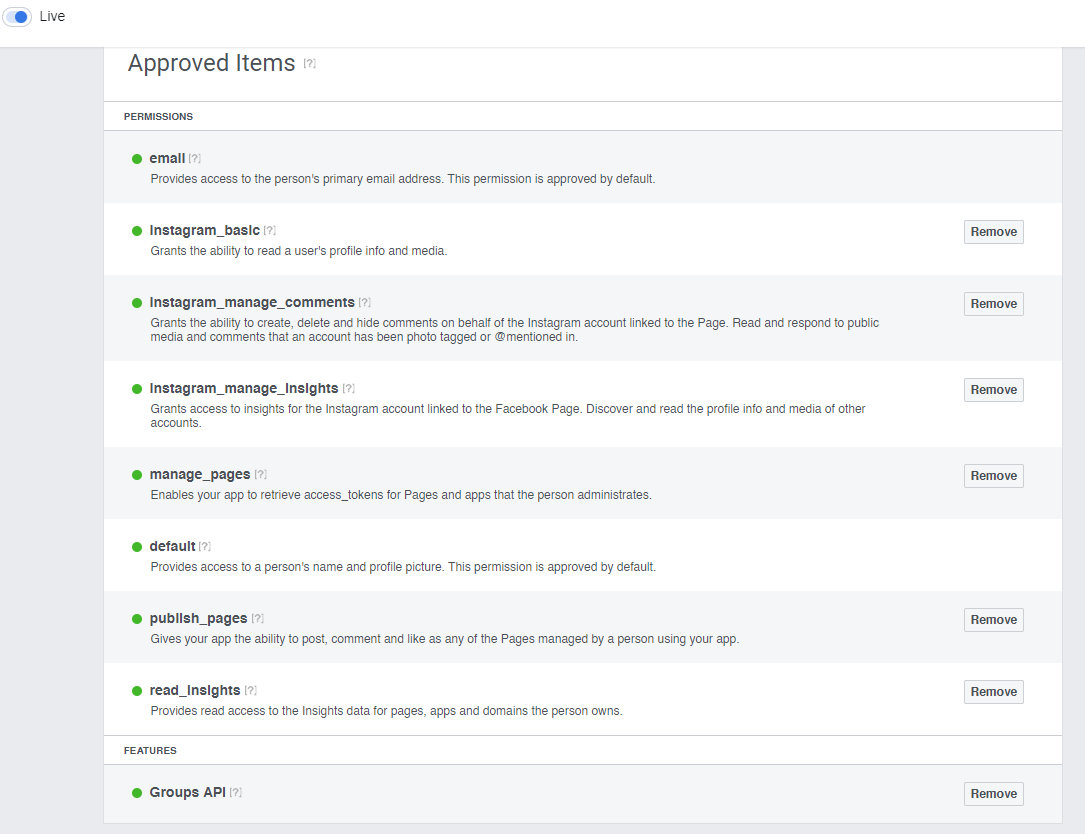Remove the manage_pages permission
Screen dimensions: 1085x834
993,475
